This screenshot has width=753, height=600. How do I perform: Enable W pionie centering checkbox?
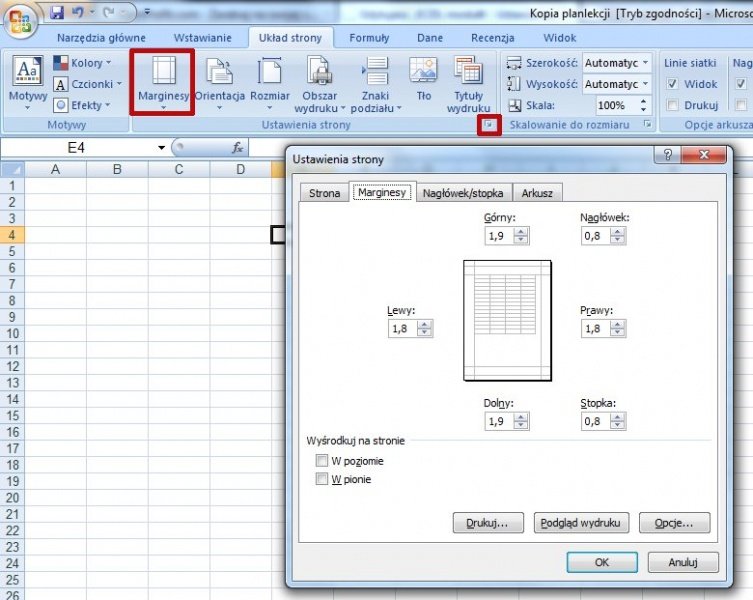[322, 479]
